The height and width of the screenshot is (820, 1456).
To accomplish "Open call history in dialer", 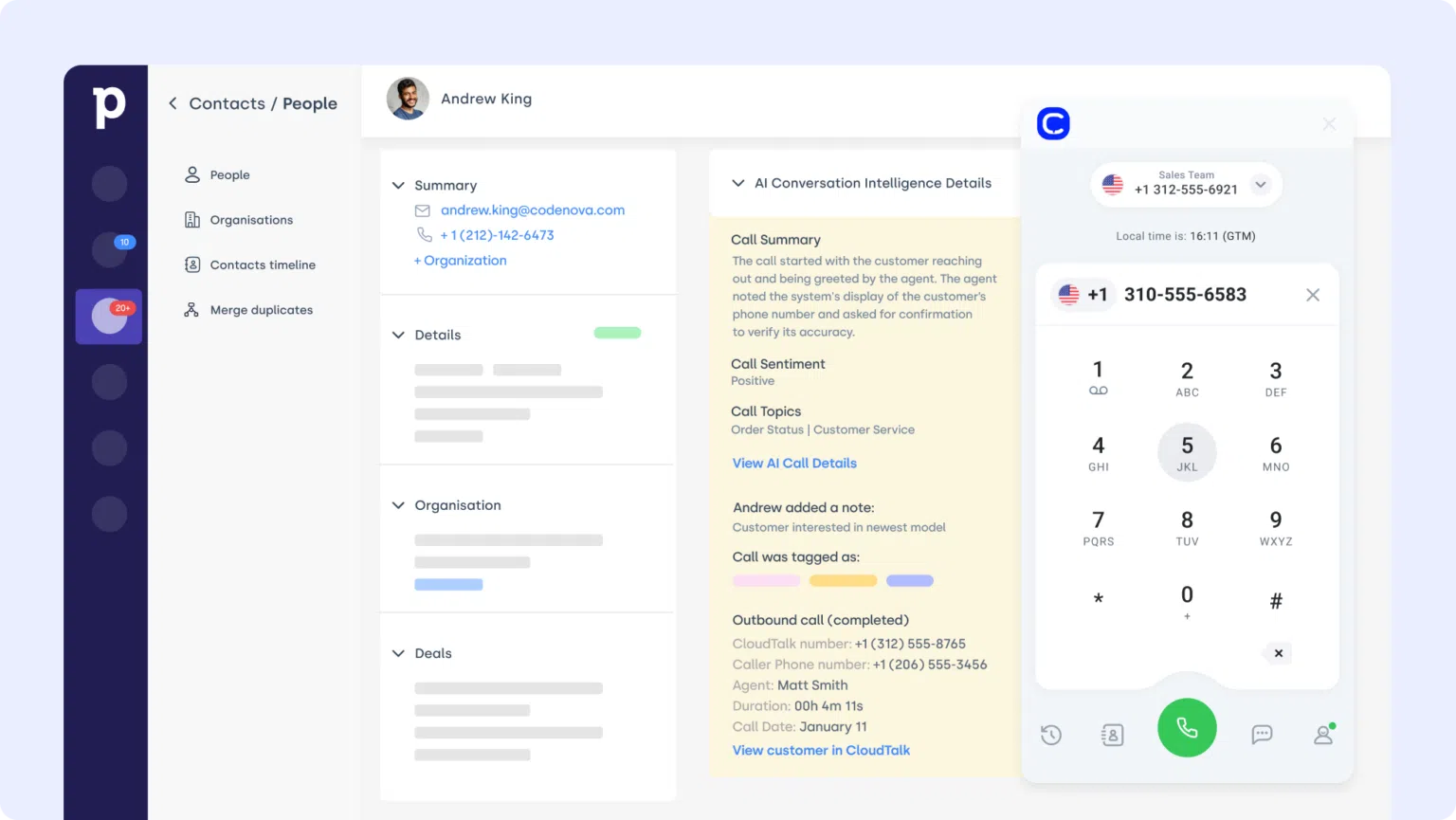I will point(1050,735).
